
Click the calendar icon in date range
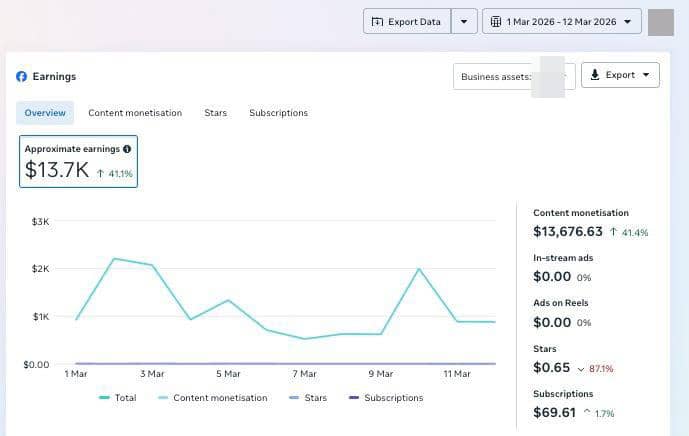pos(495,22)
